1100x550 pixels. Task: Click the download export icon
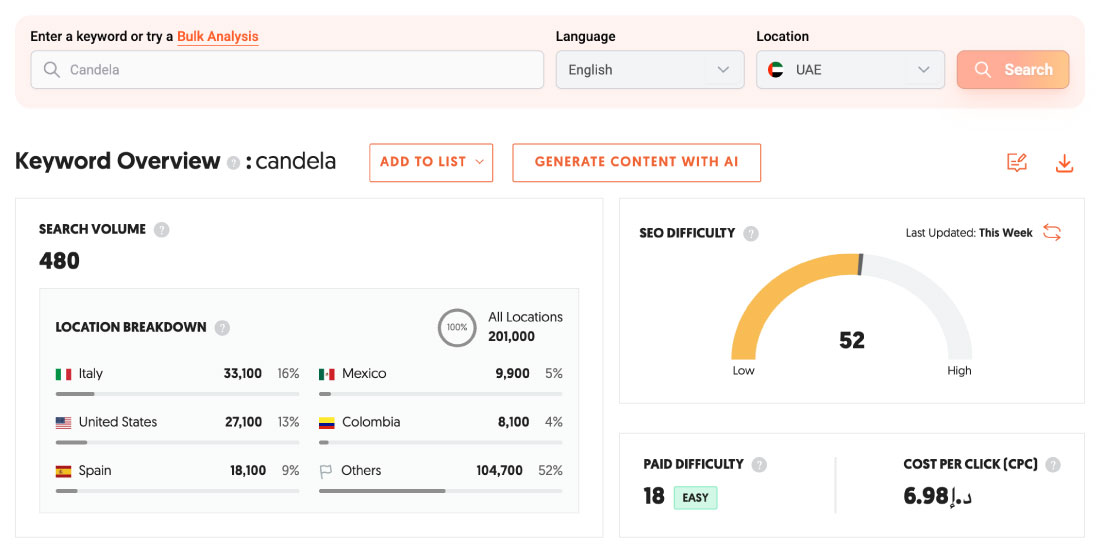1064,163
